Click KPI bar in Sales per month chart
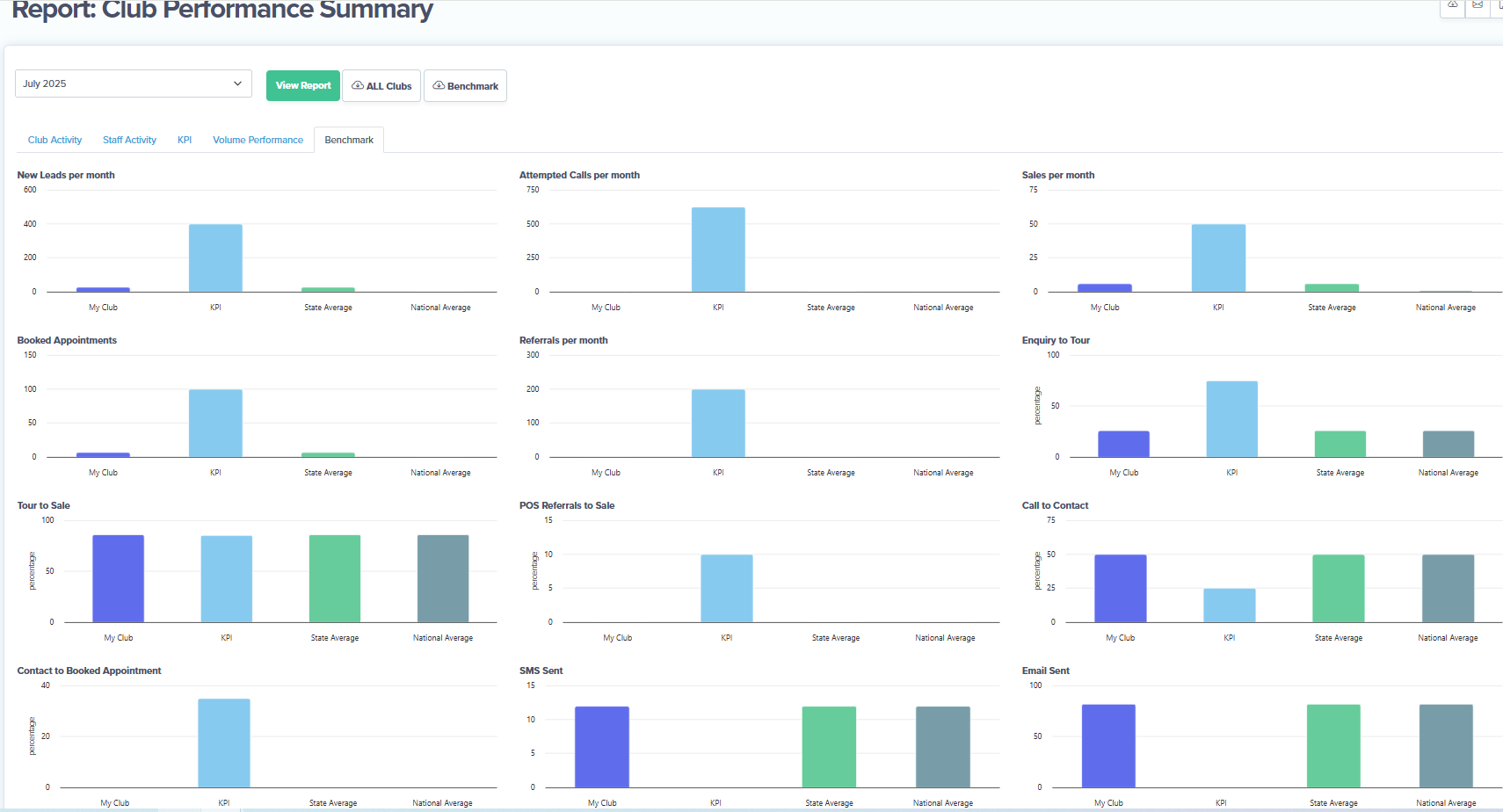The height and width of the screenshot is (812, 1503). (1218, 258)
